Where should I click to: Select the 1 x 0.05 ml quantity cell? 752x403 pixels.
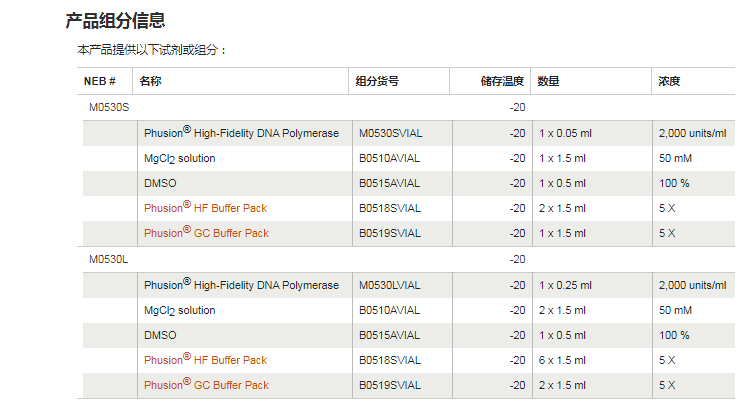[x=565, y=133]
